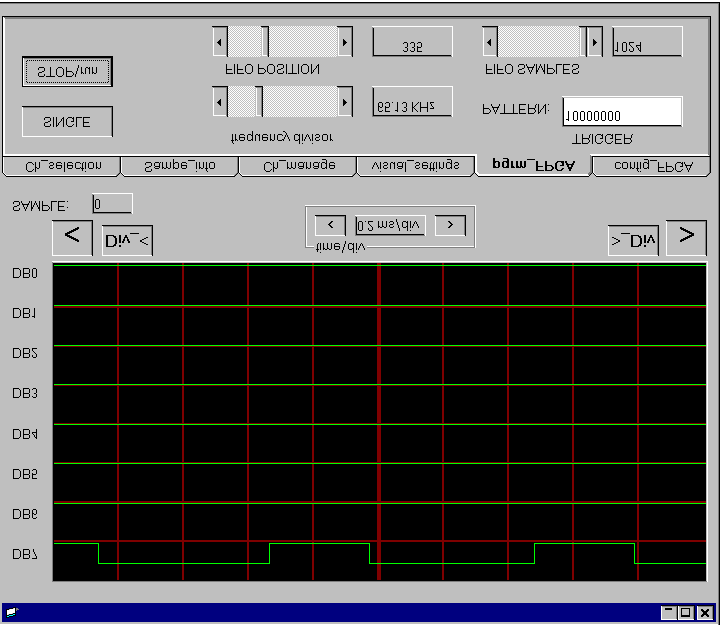Click the SAMPLE number field
The height and width of the screenshot is (625, 722).
112,204
